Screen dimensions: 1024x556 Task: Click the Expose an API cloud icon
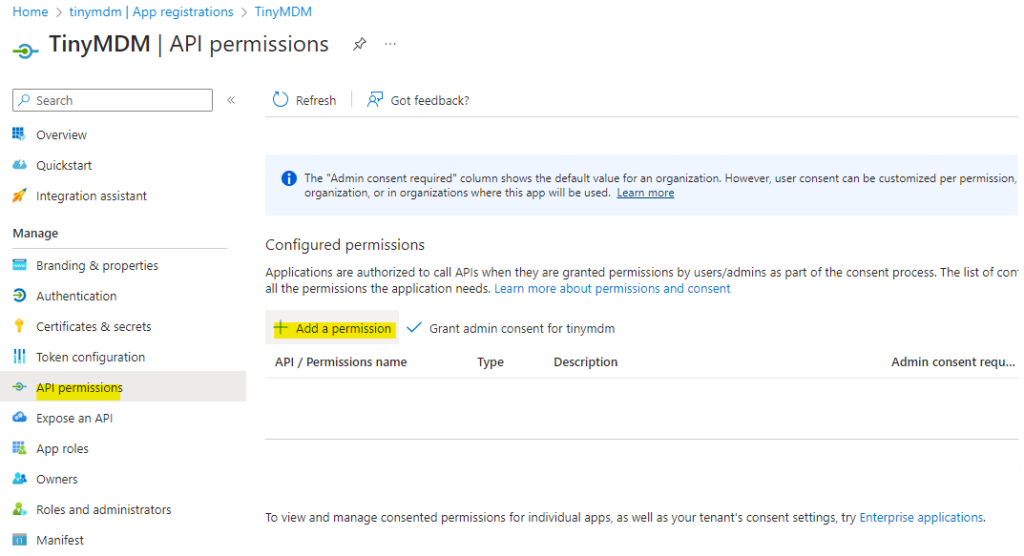tap(19, 417)
